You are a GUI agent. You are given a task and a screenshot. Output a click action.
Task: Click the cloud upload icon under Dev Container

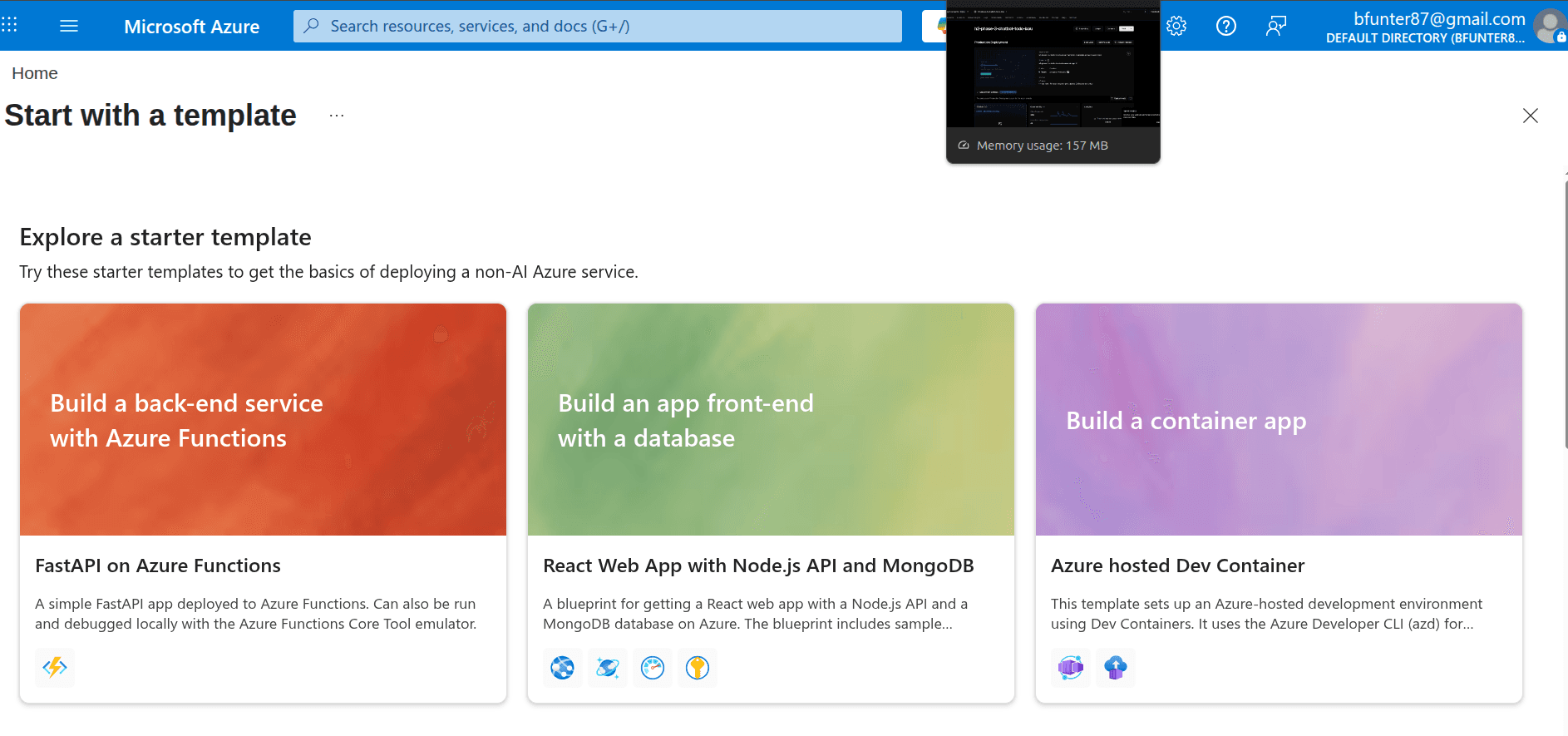(1116, 667)
